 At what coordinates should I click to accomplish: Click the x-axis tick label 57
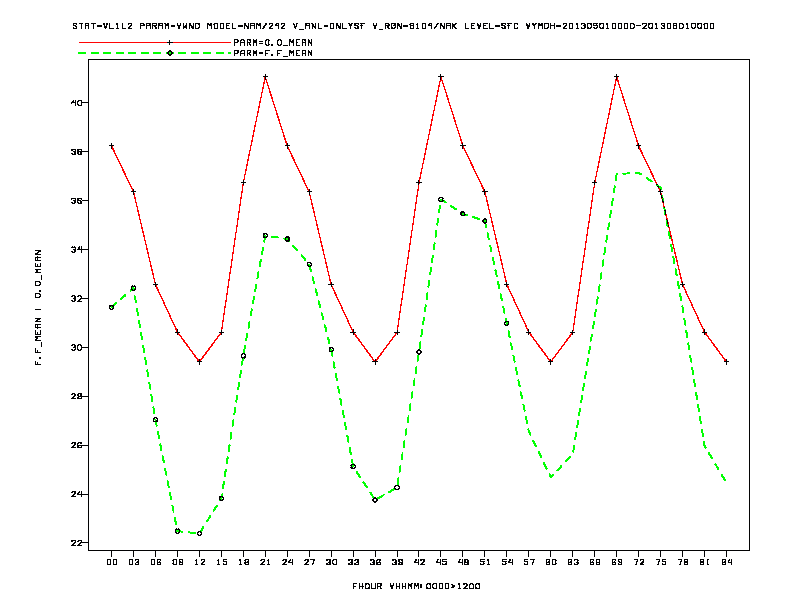(x=529, y=562)
